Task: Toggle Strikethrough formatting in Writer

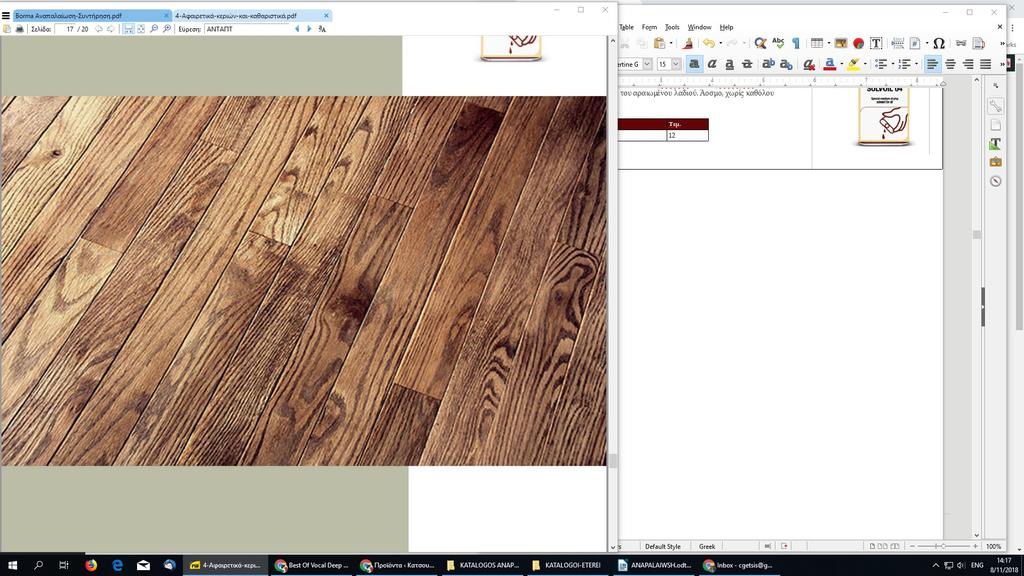Action: 747,64
